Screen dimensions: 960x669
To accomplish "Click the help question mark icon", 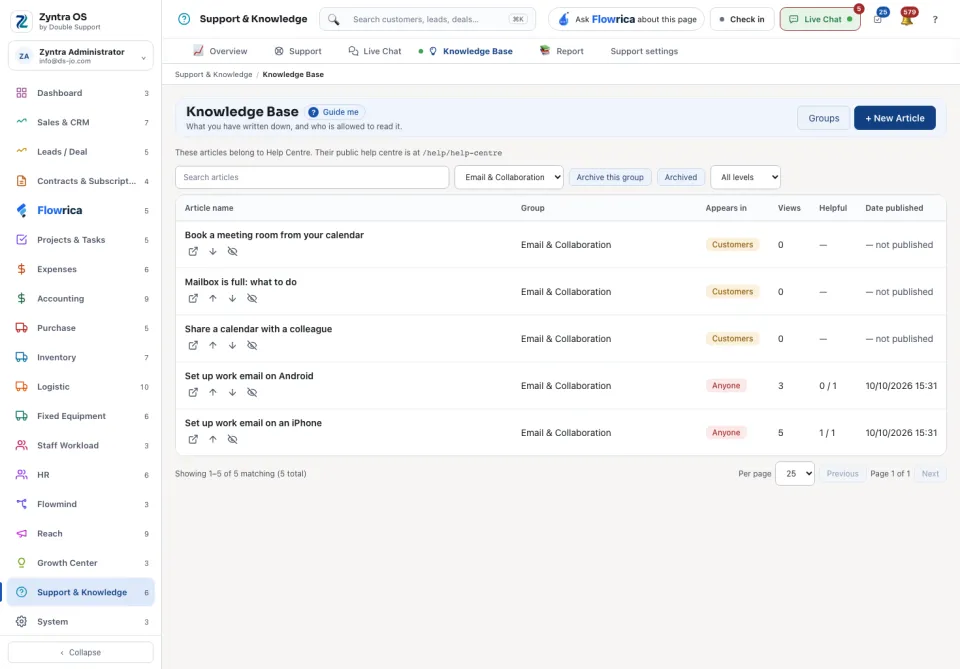I will [x=935, y=20].
